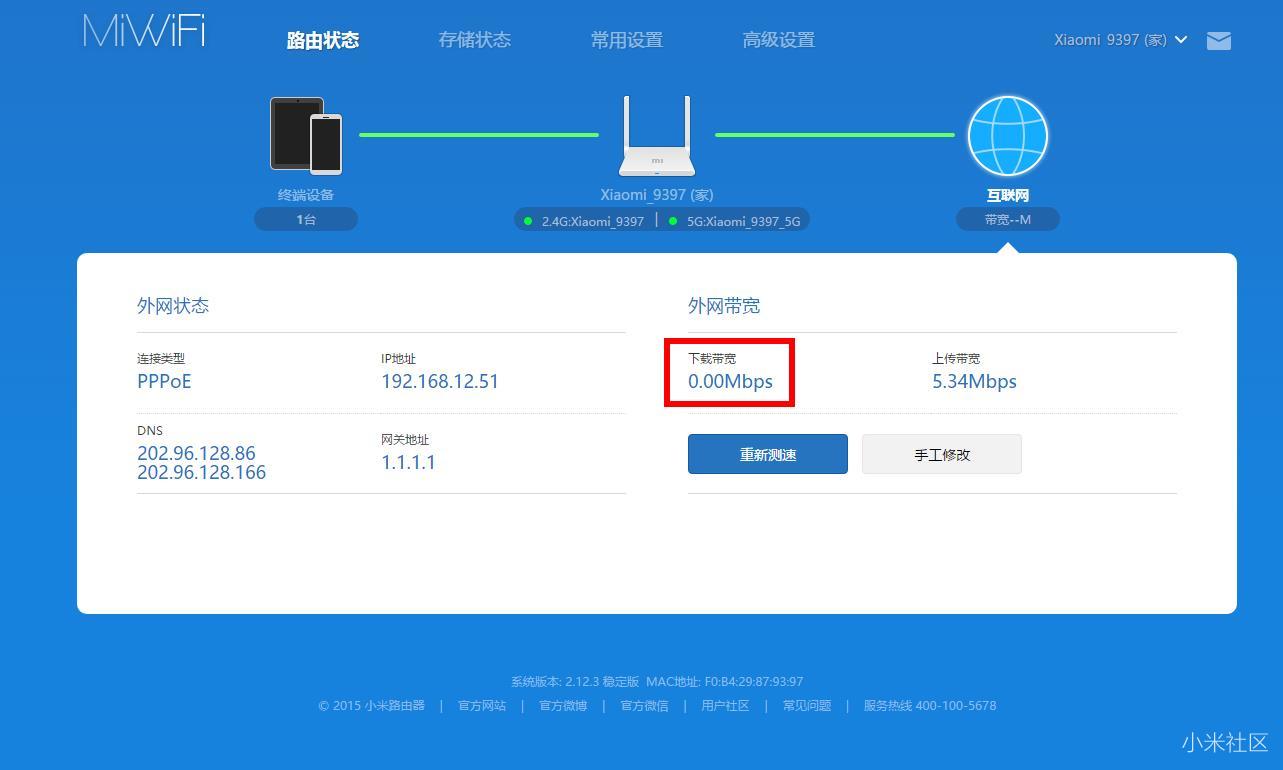1283x770 pixels.
Task: Click the 手工修改 button
Action: tap(942, 454)
